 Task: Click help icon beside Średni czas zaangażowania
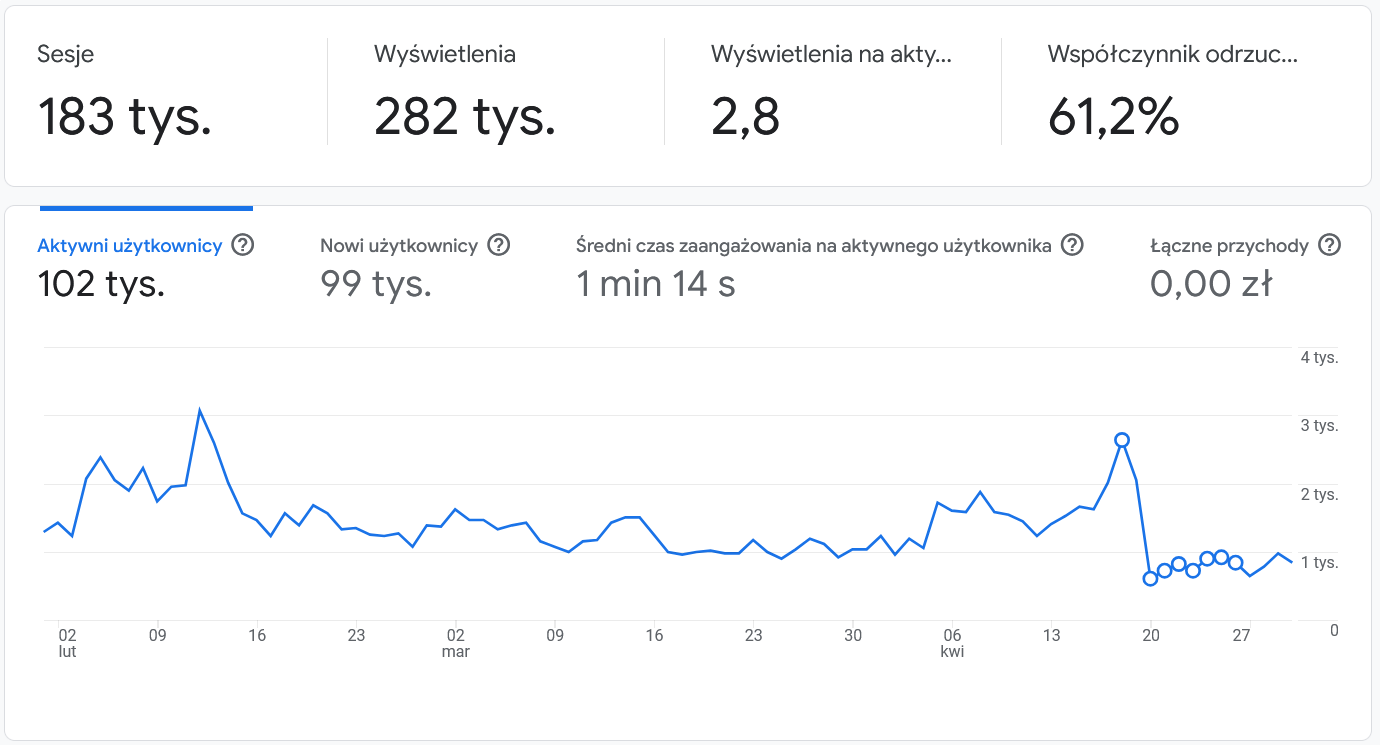1072,245
